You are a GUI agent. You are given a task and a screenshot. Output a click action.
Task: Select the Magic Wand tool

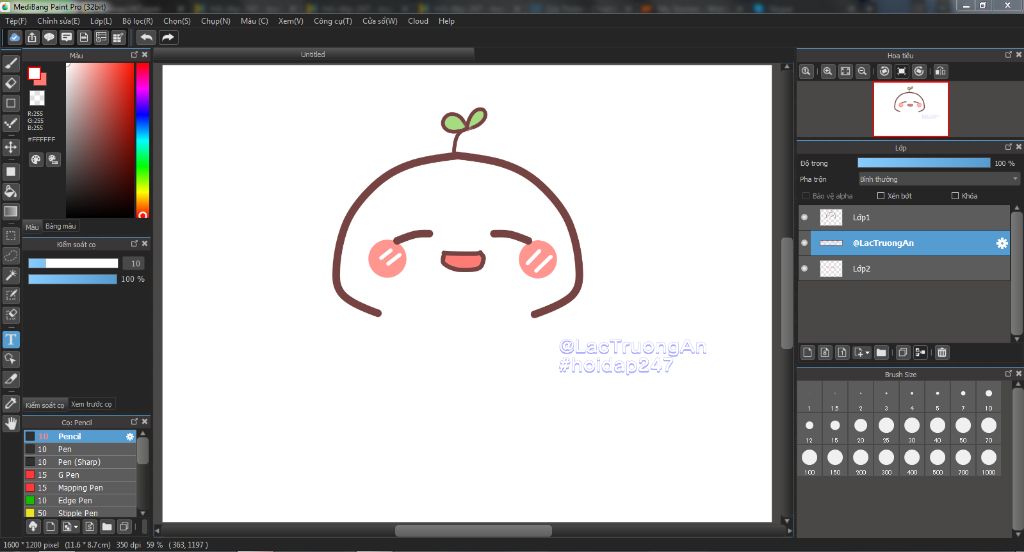tap(10, 275)
